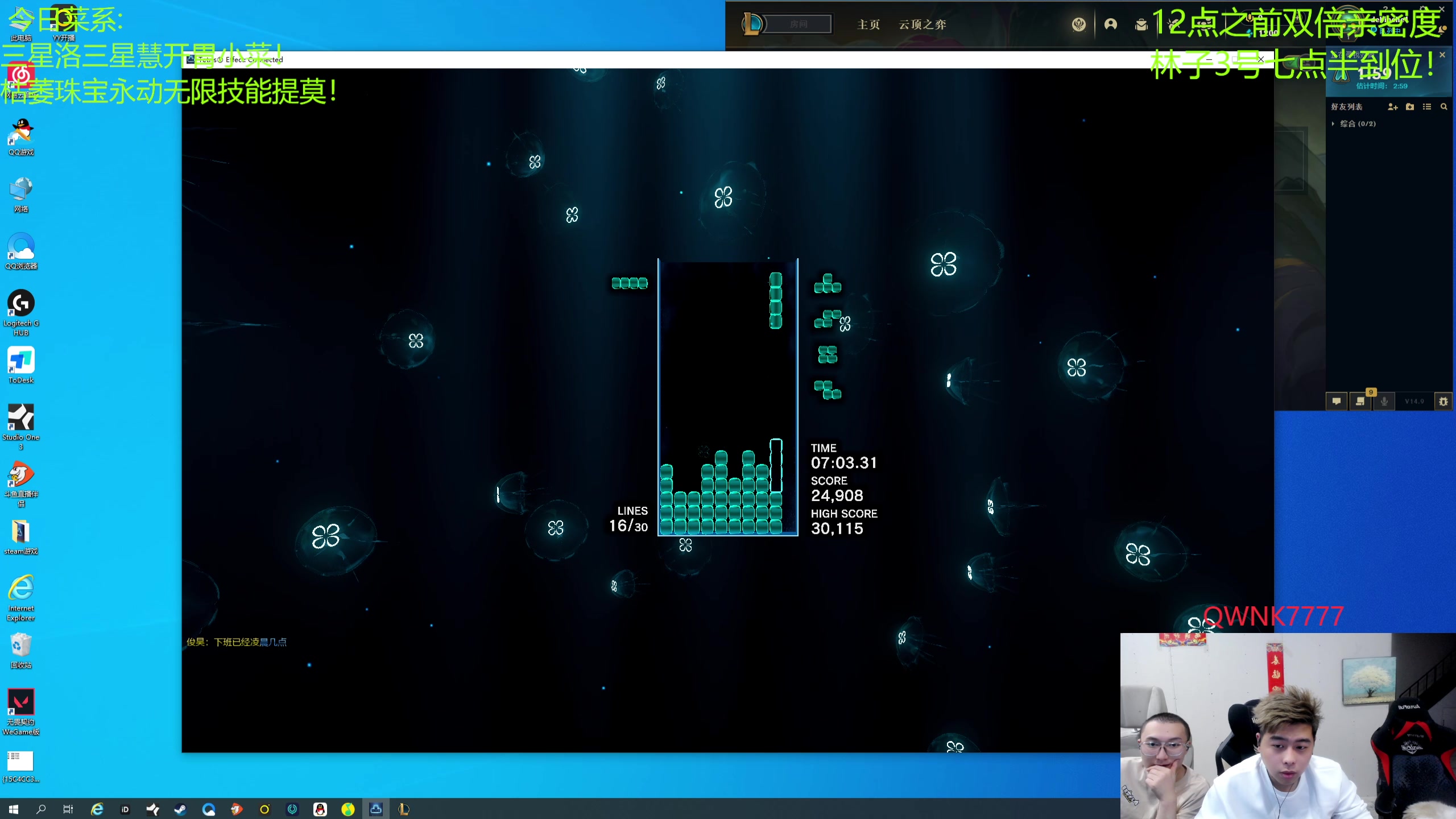Click LINES 16/30 counter
1456x819 pixels.
point(628,519)
